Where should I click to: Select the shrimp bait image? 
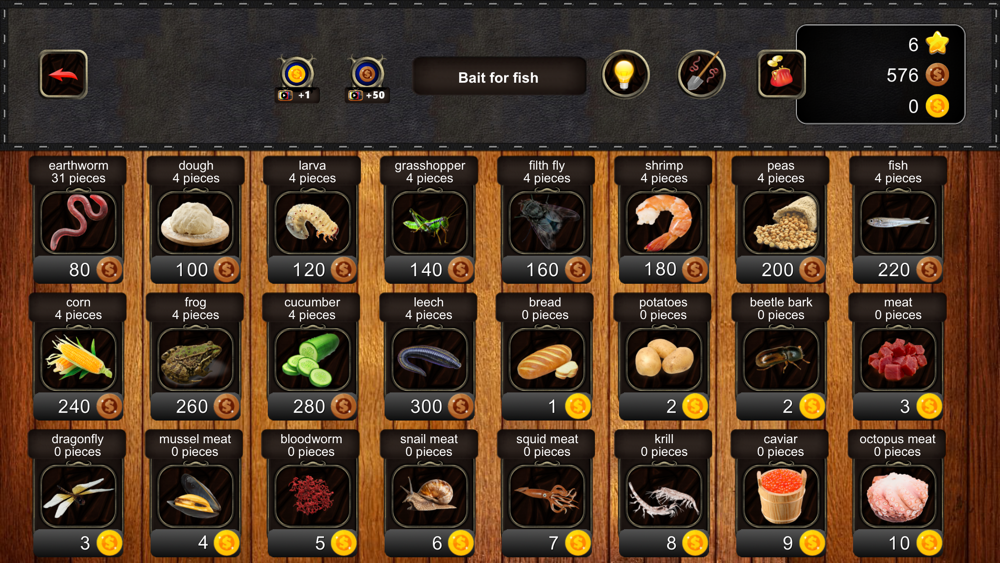(663, 223)
